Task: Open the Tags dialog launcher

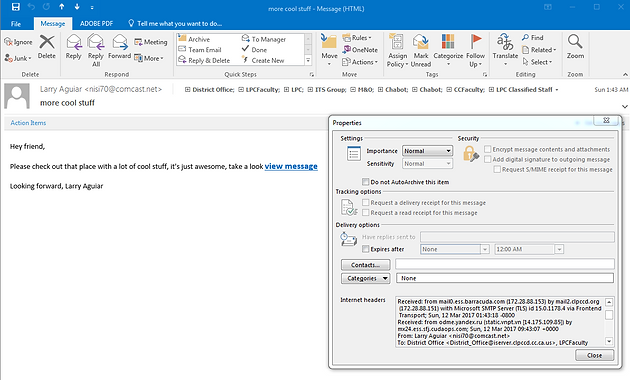Action: [485, 74]
